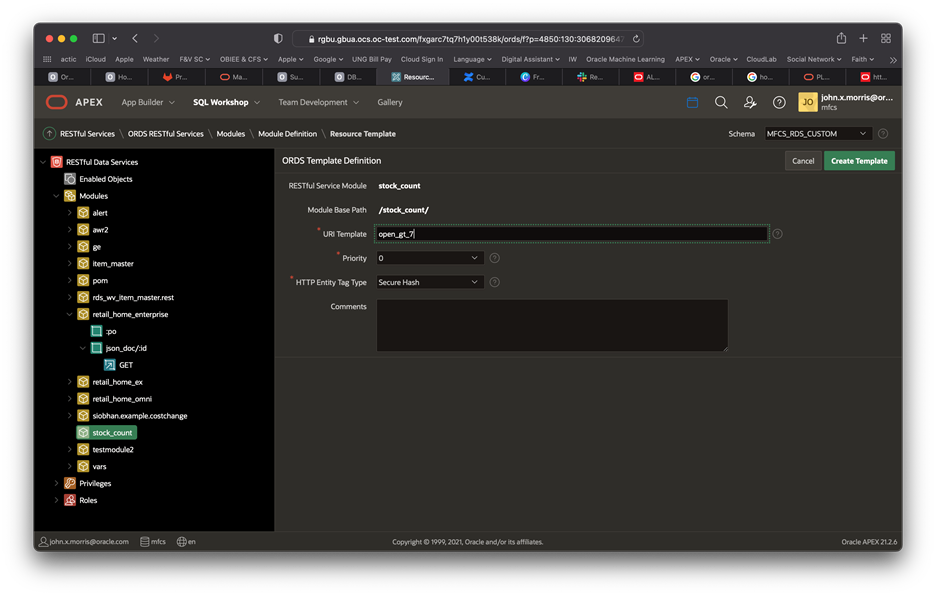Click the JO user avatar for john.x.morris
Screen dimensions: 936x596
(x=806, y=101)
